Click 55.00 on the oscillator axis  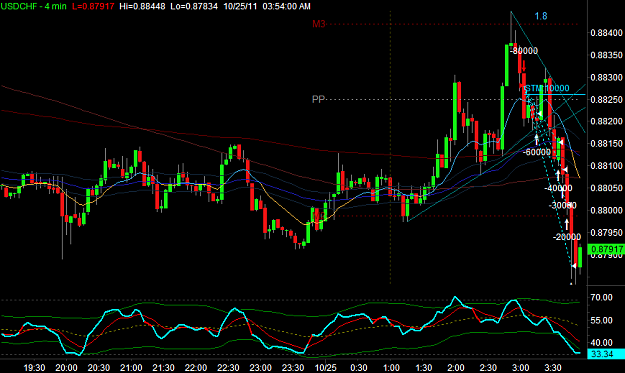[x=601, y=320]
